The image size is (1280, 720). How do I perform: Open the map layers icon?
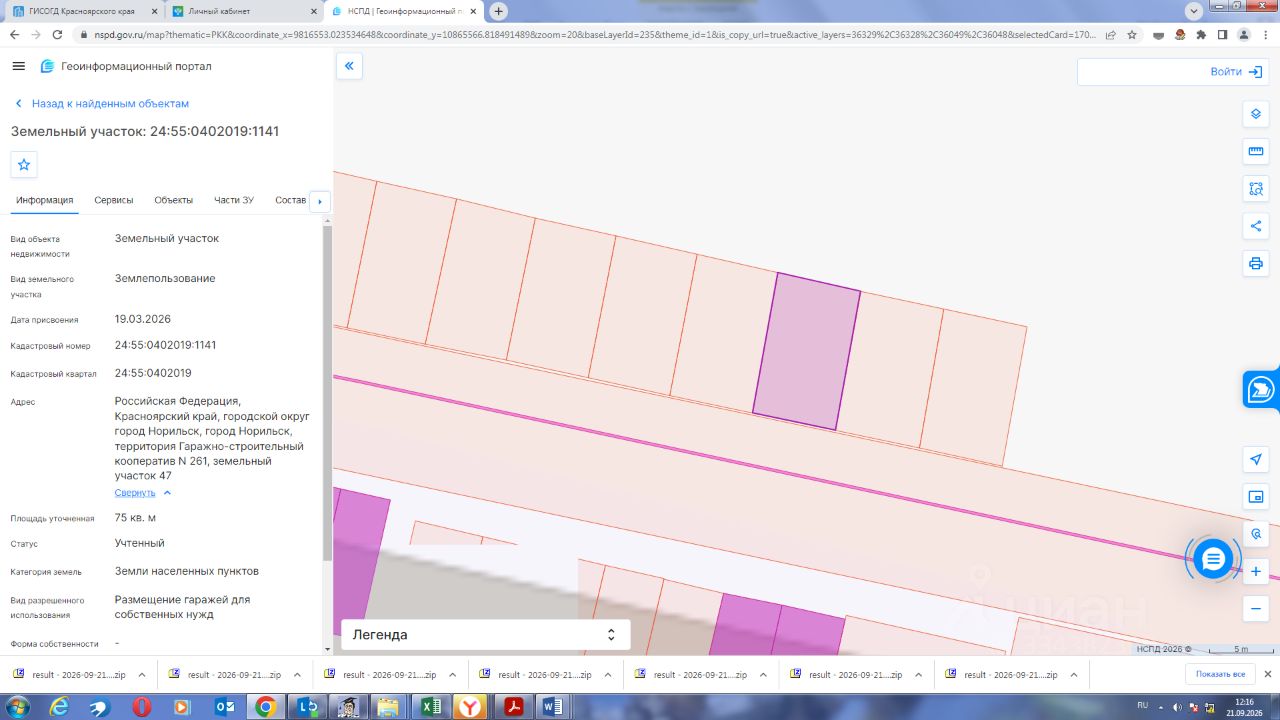(x=1256, y=114)
